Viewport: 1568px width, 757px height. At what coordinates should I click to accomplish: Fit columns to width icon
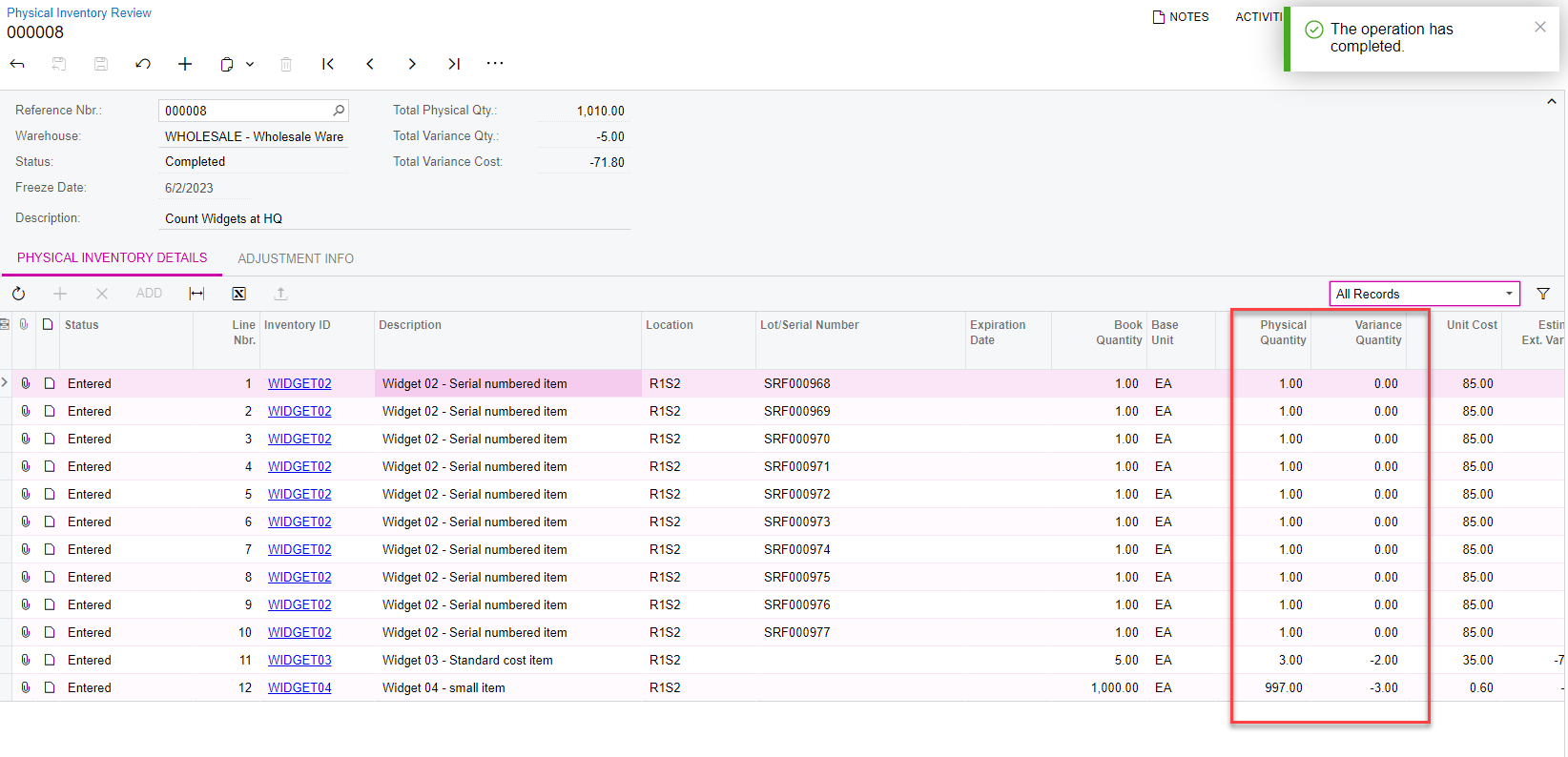click(196, 294)
